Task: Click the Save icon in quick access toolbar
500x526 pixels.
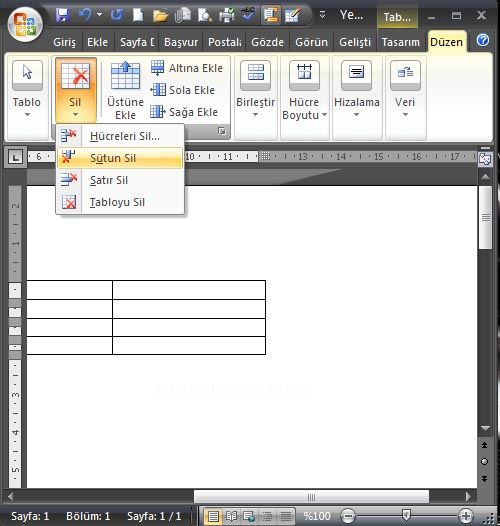Action: pos(62,15)
